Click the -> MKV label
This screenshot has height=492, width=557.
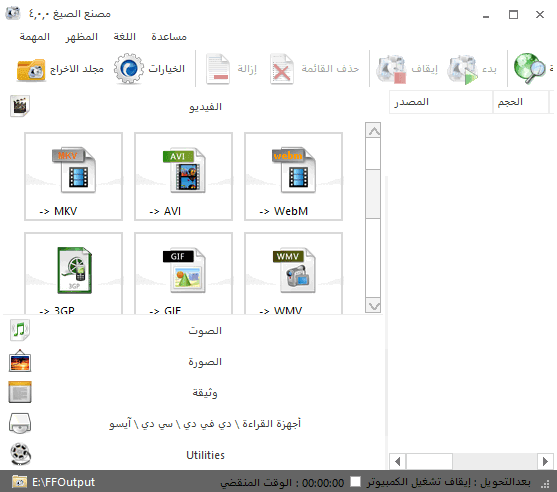58,211
